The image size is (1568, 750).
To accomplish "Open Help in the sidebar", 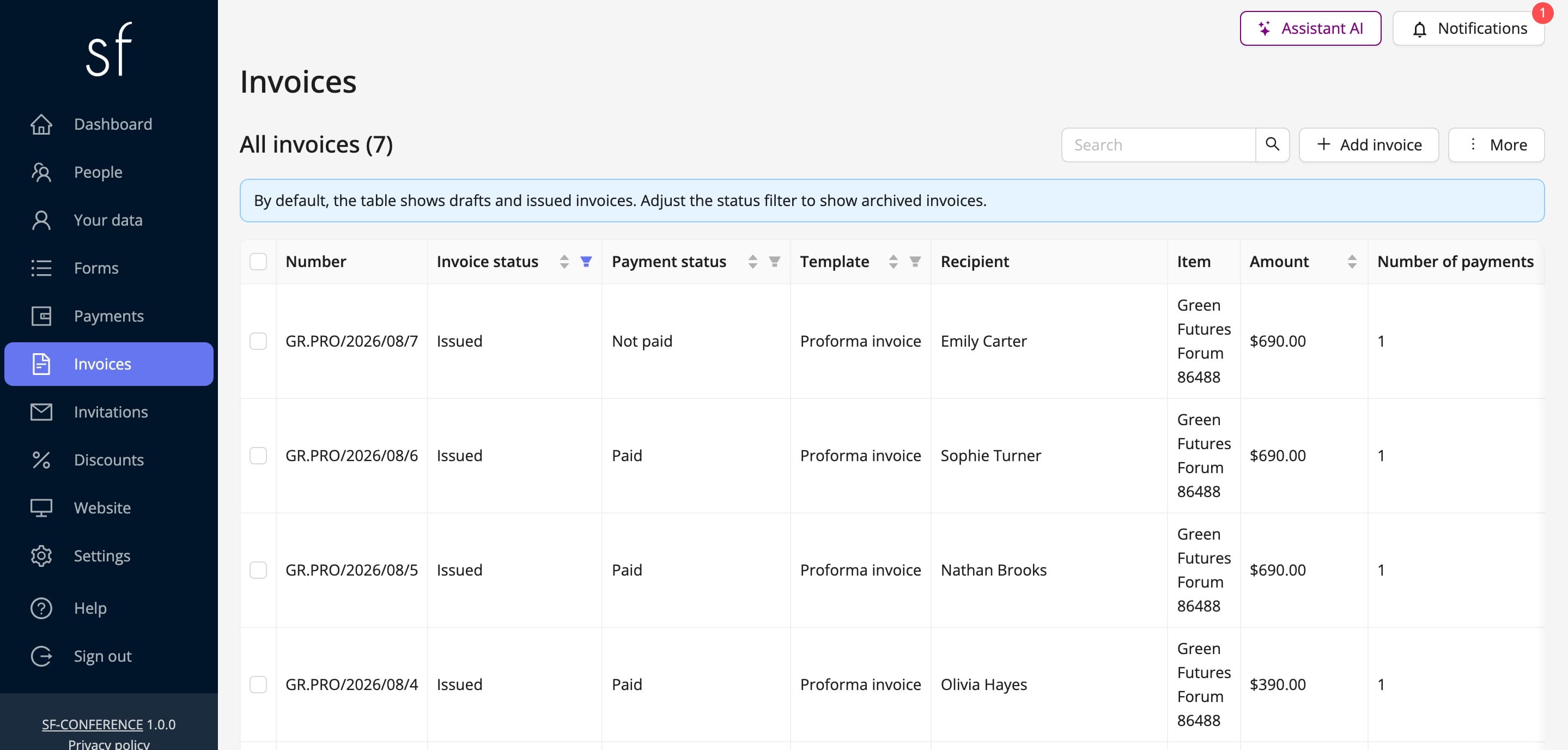I will click(109, 608).
